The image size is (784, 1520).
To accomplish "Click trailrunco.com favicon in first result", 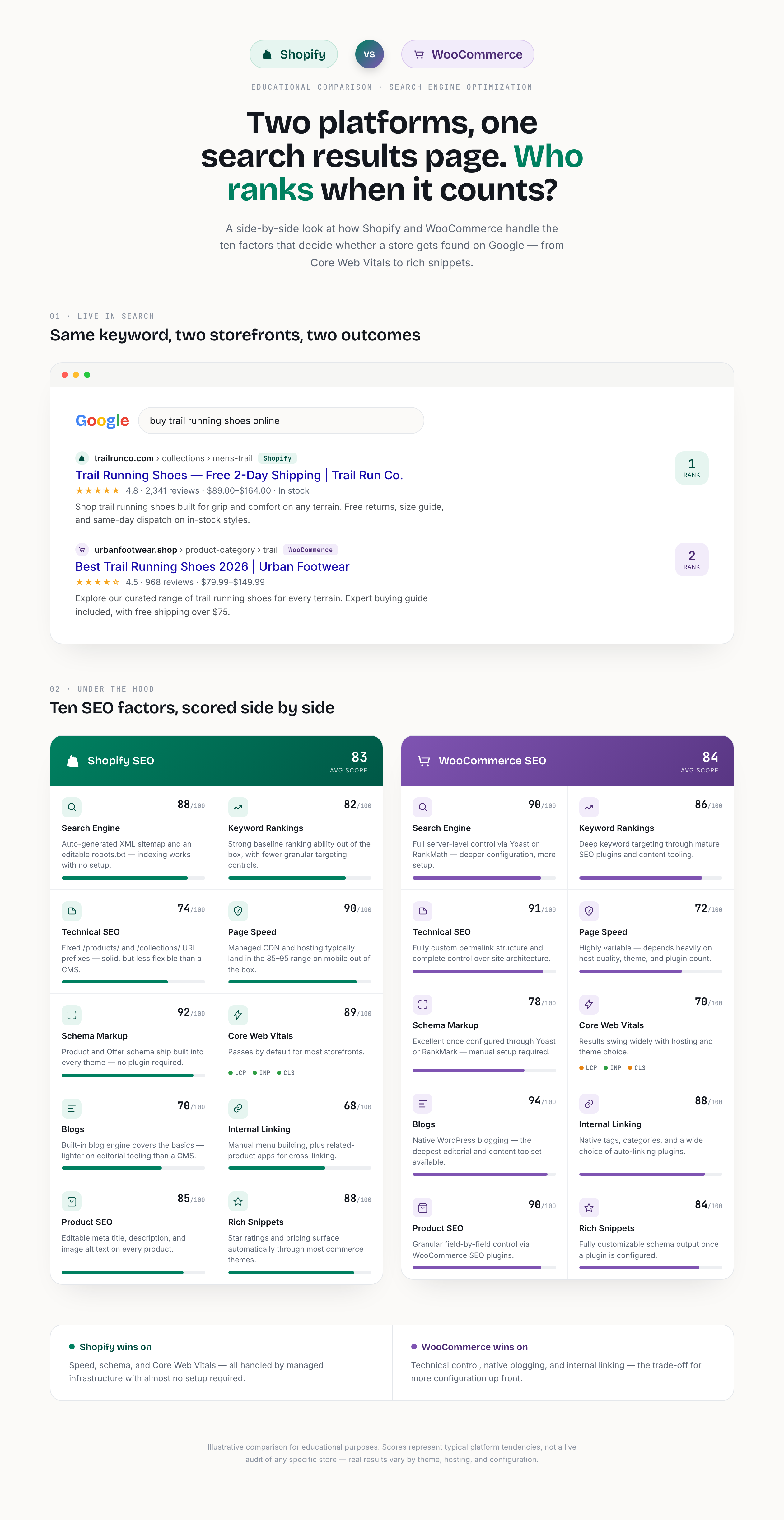I will pos(82,458).
